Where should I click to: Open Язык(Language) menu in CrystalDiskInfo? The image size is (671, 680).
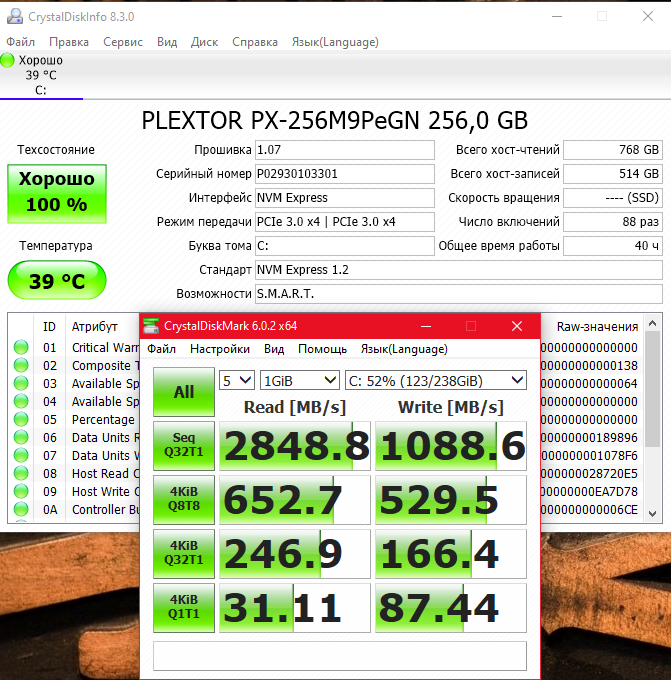[x=335, y=42]
